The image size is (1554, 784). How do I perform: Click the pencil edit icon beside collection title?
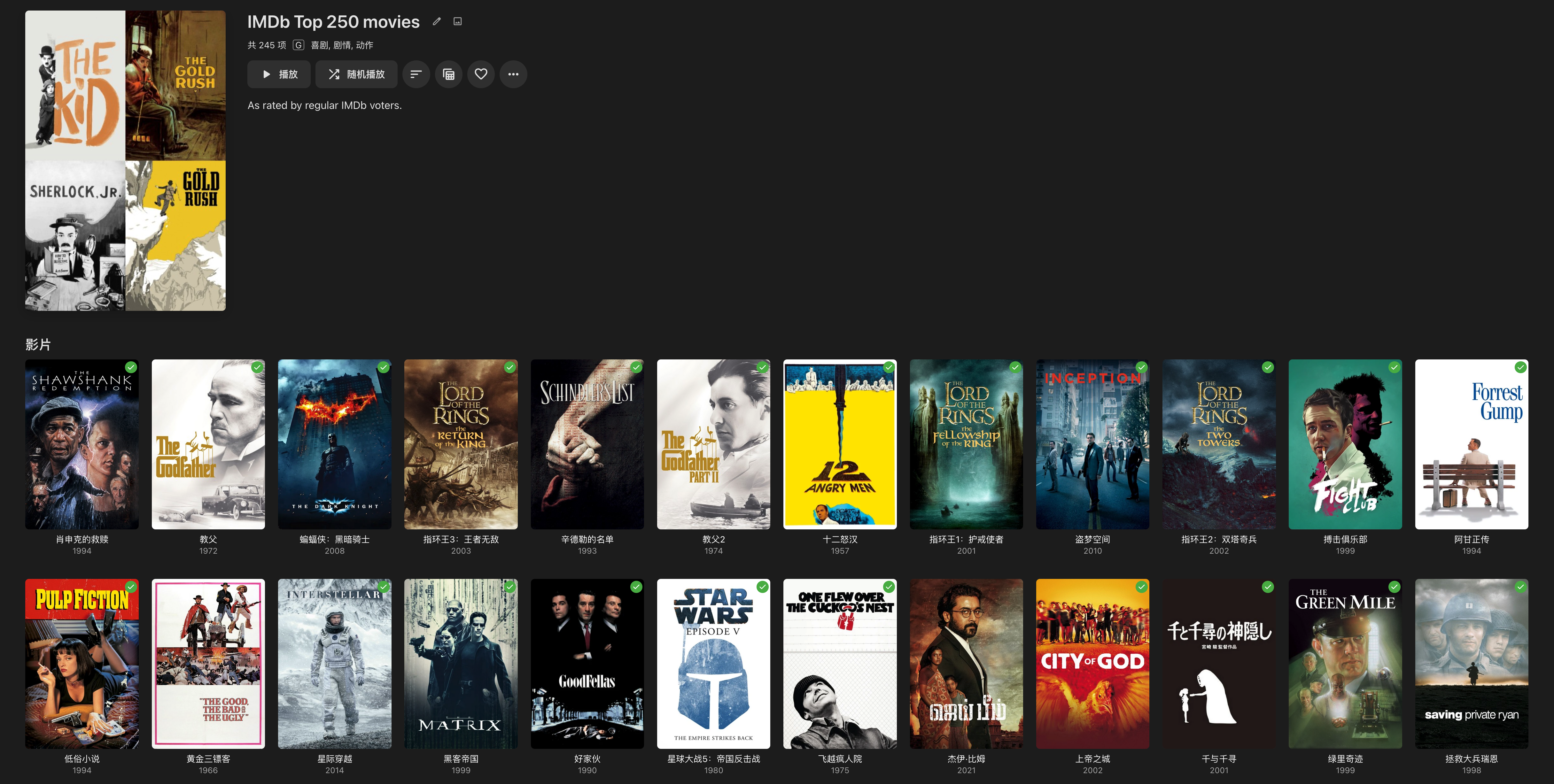(437, 22)
